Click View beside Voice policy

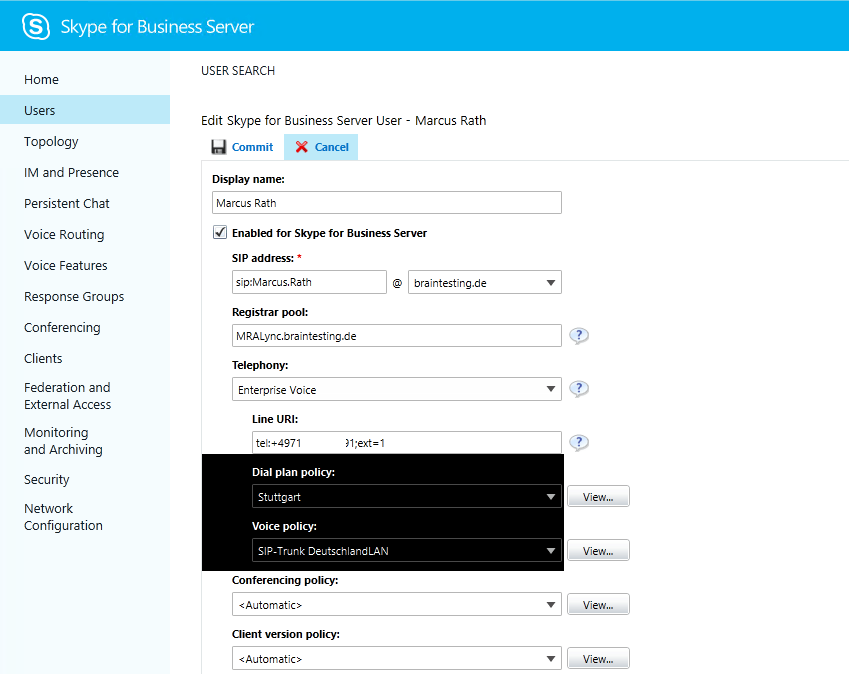coord(598,550)
